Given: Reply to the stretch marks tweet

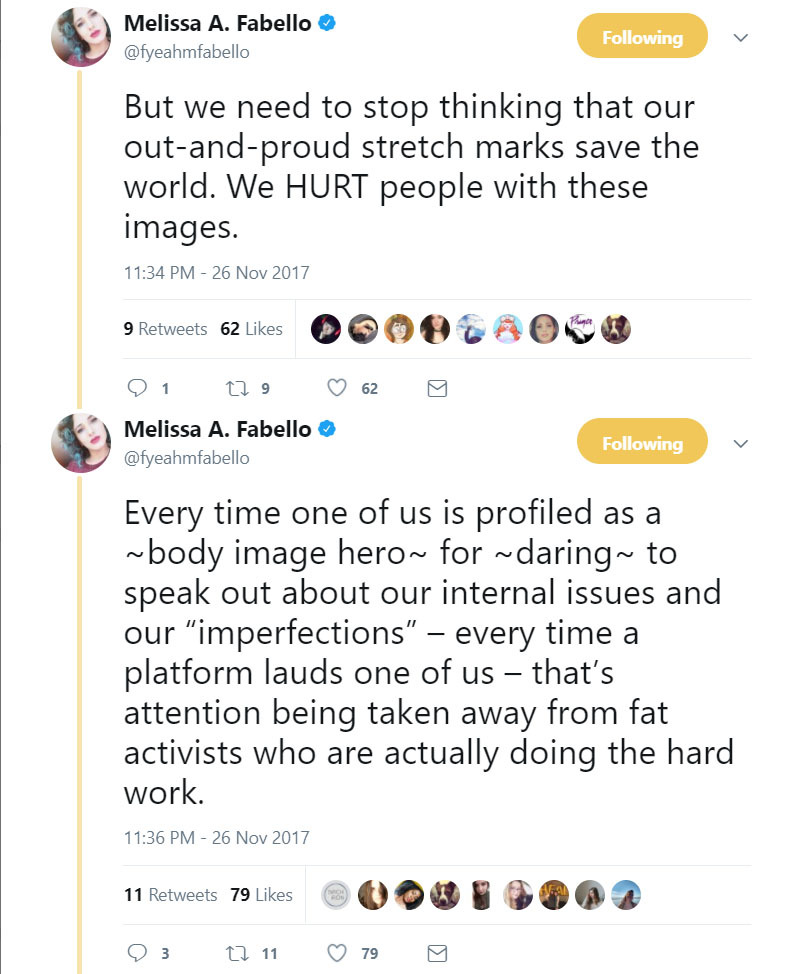Looking at the screenshot, I should 138,389.
